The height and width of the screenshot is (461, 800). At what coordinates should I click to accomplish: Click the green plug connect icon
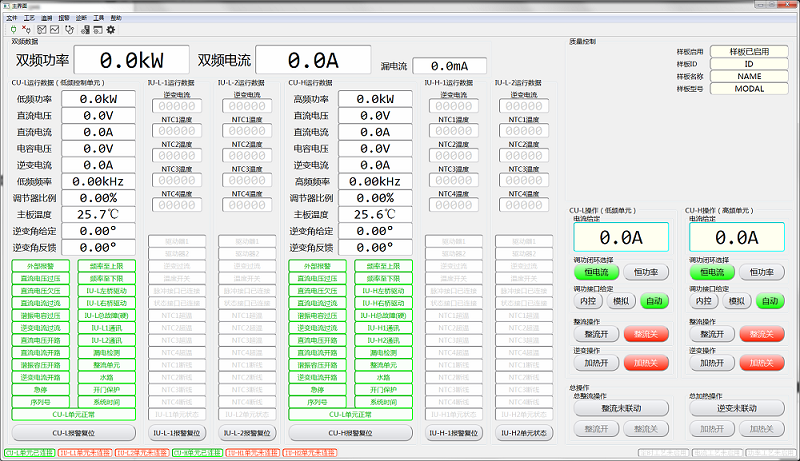click(11, 30)
